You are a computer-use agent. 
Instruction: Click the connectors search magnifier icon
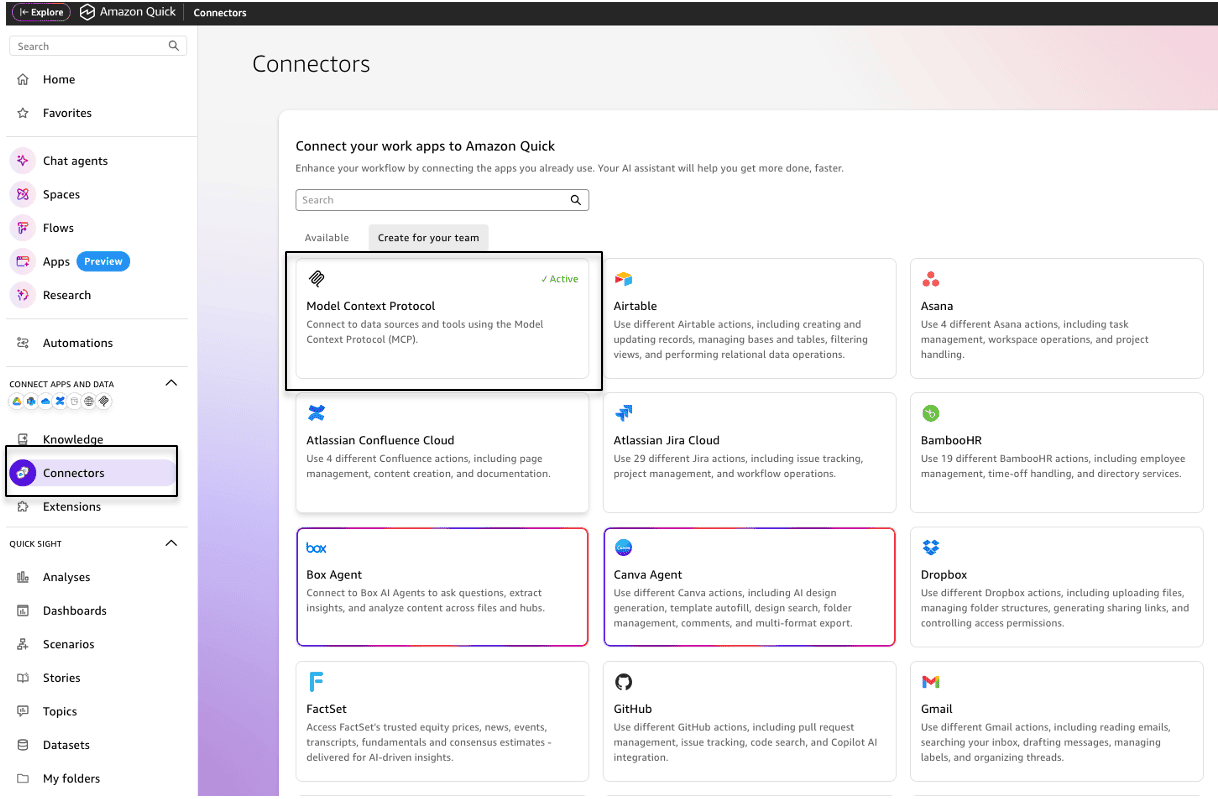click(x=576, y=200)
